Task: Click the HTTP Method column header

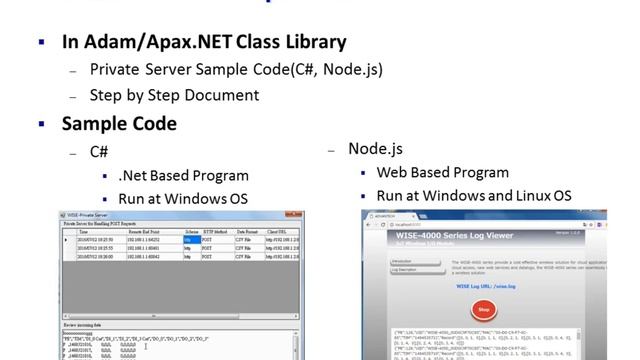Action: (218, 232)
